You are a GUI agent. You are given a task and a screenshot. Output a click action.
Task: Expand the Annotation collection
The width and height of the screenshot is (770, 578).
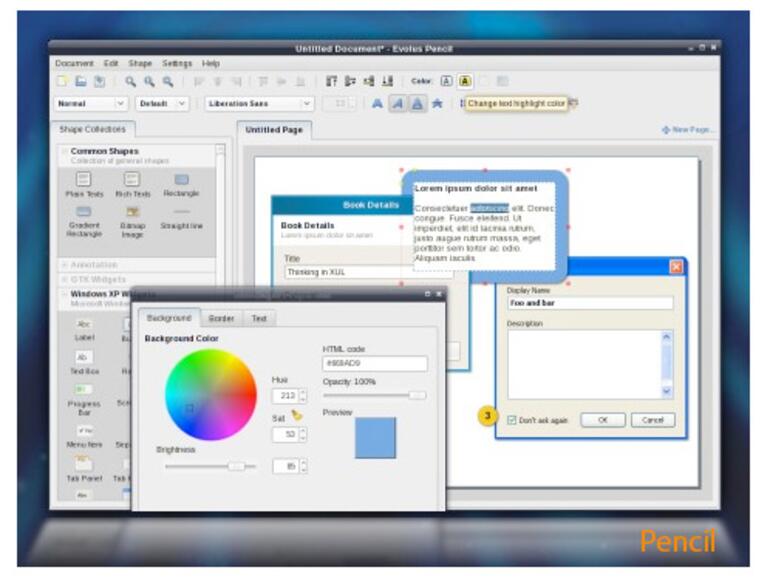pyautogui.click(x=64, y=265)
